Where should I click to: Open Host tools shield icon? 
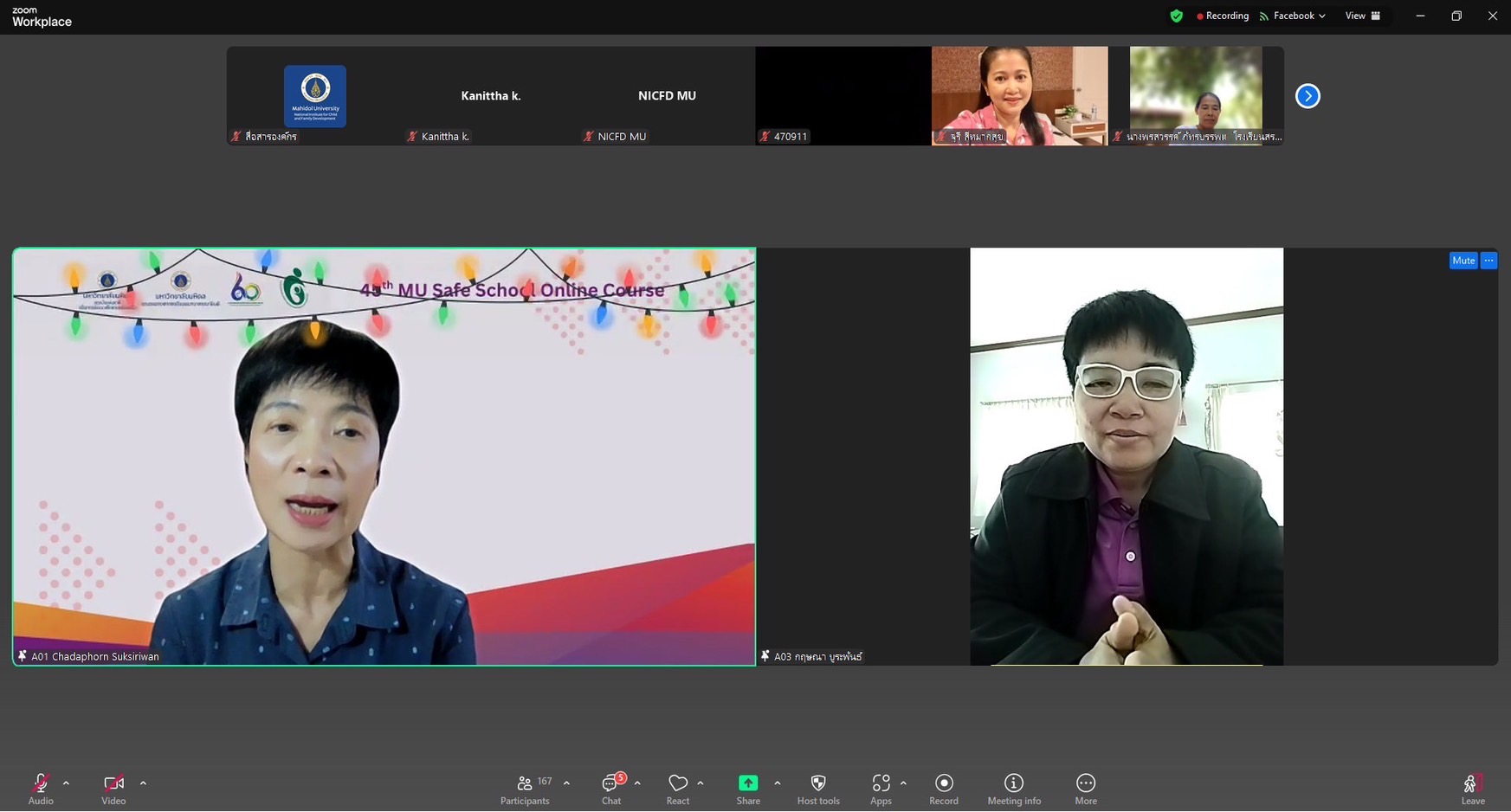[x=817, y=789]
